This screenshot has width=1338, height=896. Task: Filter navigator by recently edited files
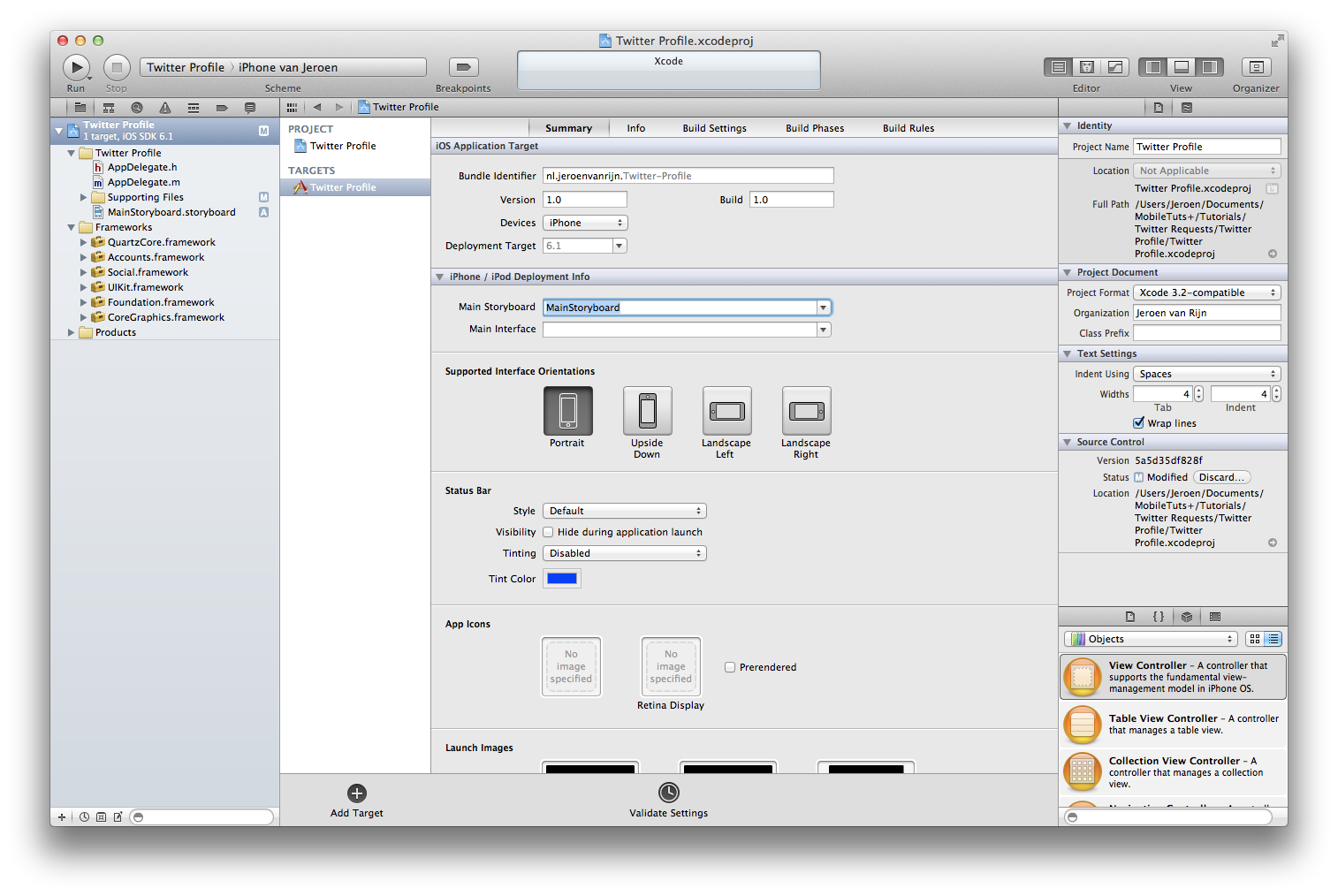84,817
